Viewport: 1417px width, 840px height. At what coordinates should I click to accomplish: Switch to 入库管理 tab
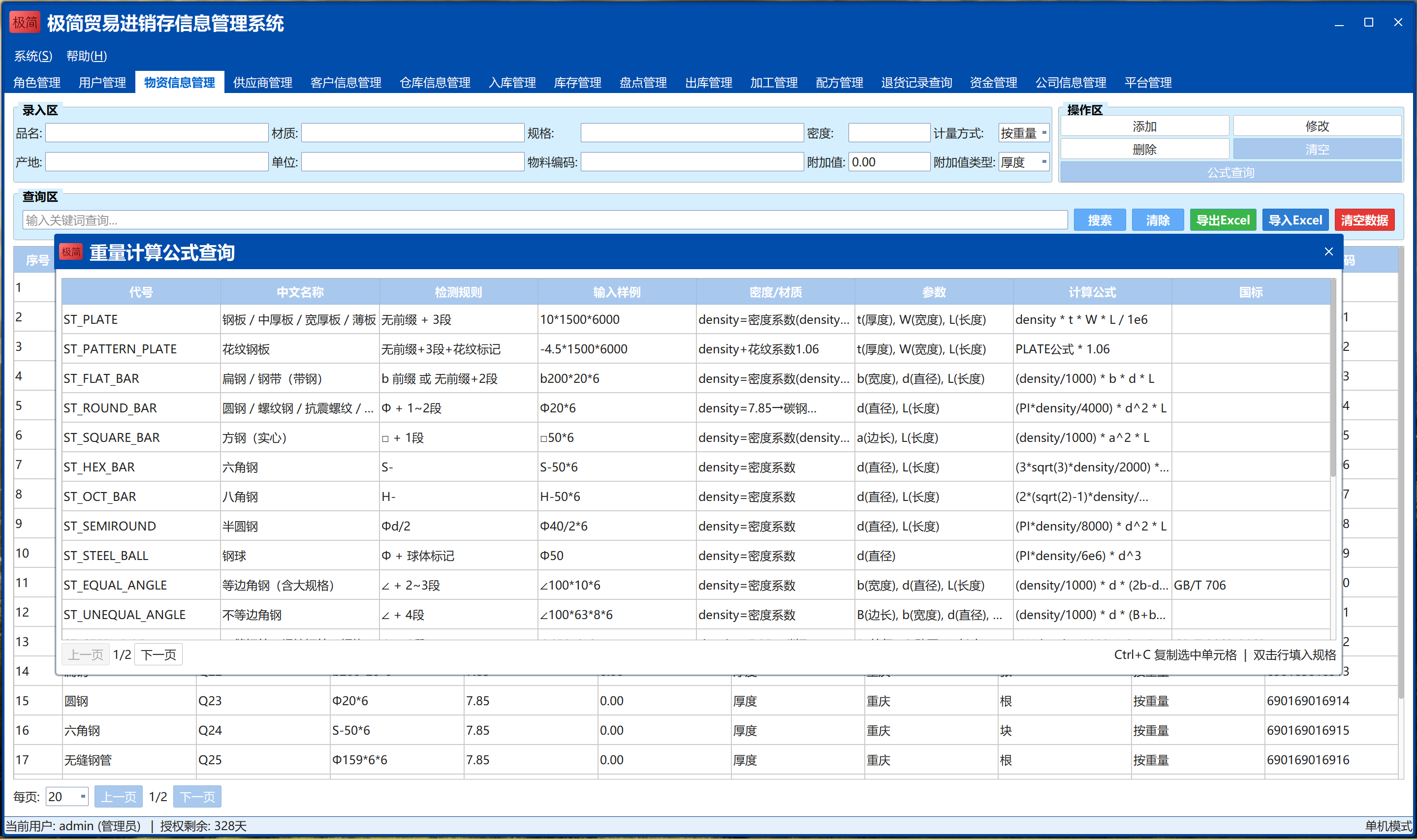pos(512,83)
